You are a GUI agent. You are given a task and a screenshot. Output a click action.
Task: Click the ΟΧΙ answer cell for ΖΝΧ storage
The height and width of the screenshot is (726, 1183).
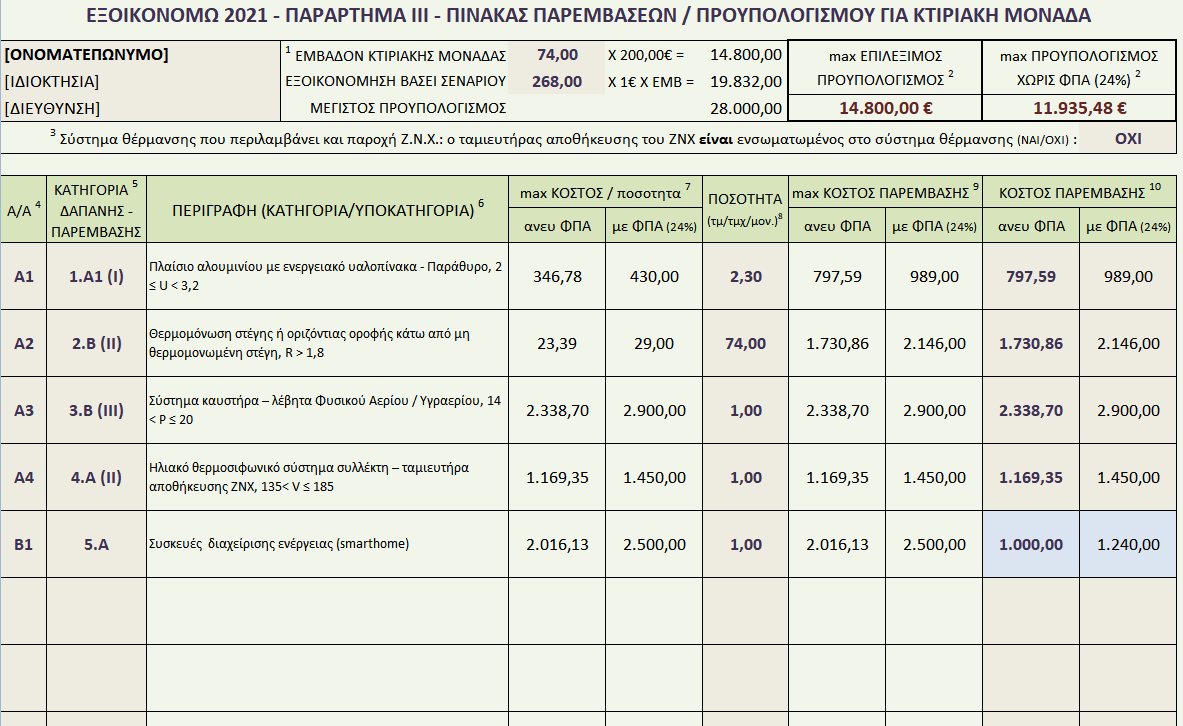pos(1127,138)
